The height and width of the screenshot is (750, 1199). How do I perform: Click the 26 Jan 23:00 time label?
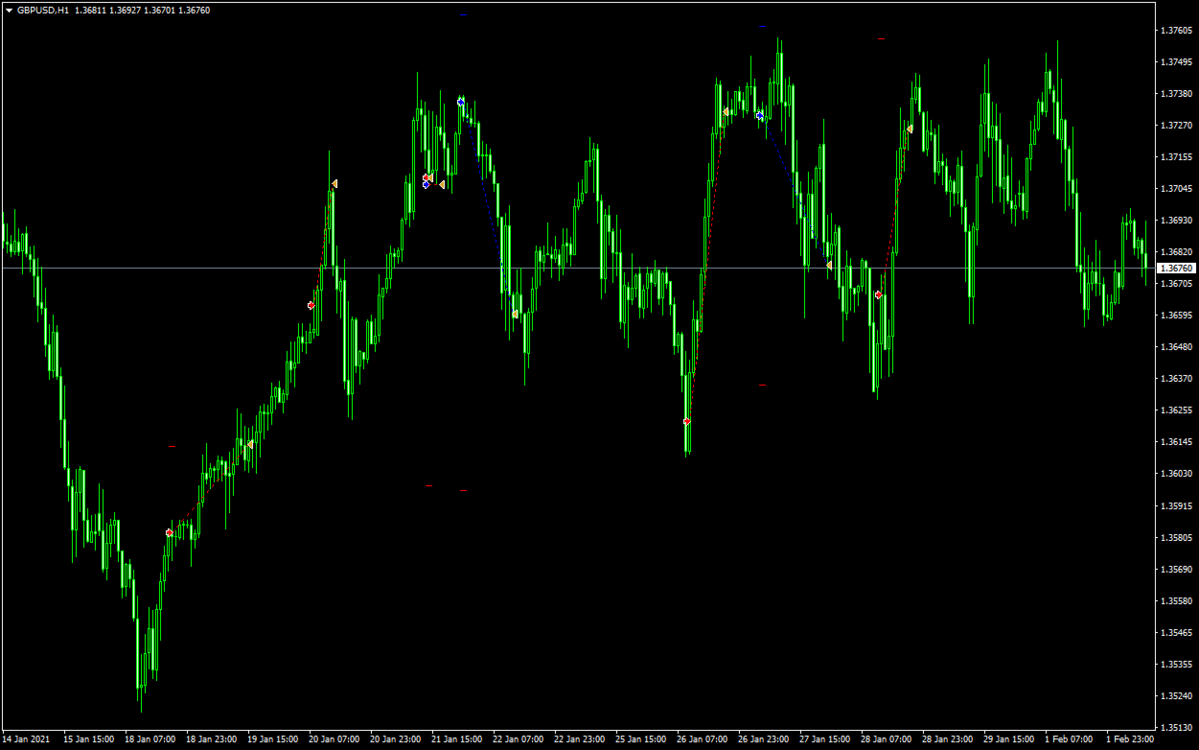coord(763,739)
